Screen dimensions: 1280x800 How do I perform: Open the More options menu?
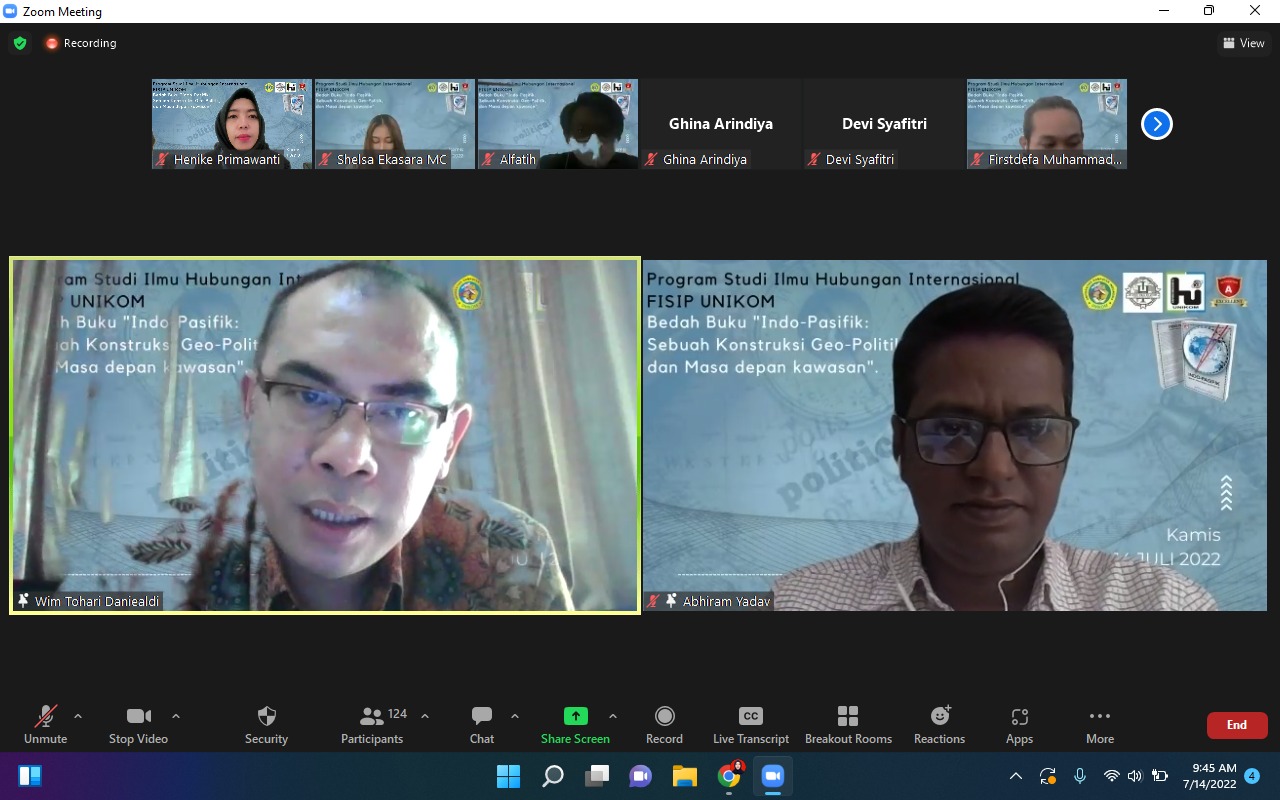tap(1100, 725)
